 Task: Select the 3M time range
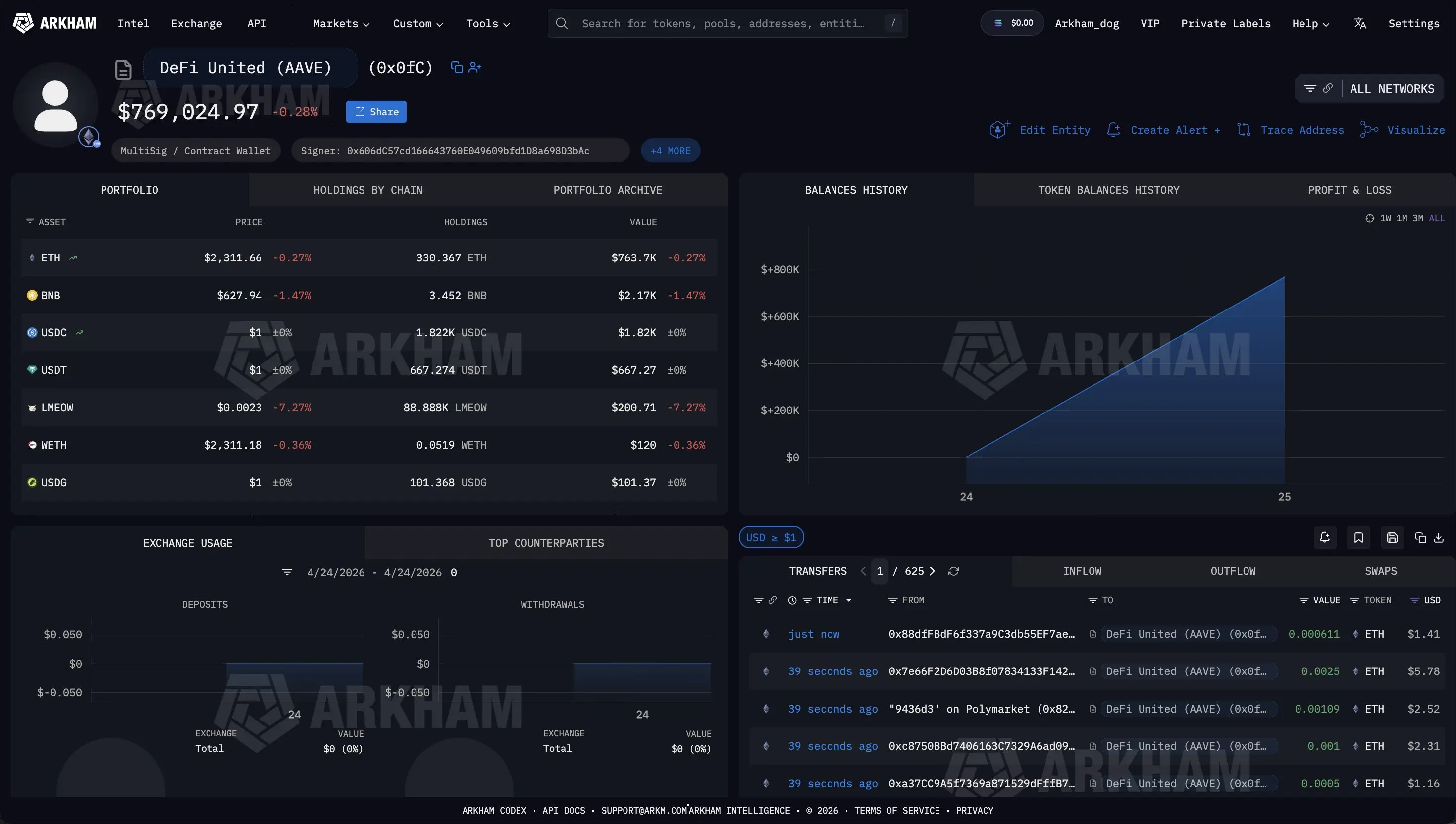pos(1417,218)
